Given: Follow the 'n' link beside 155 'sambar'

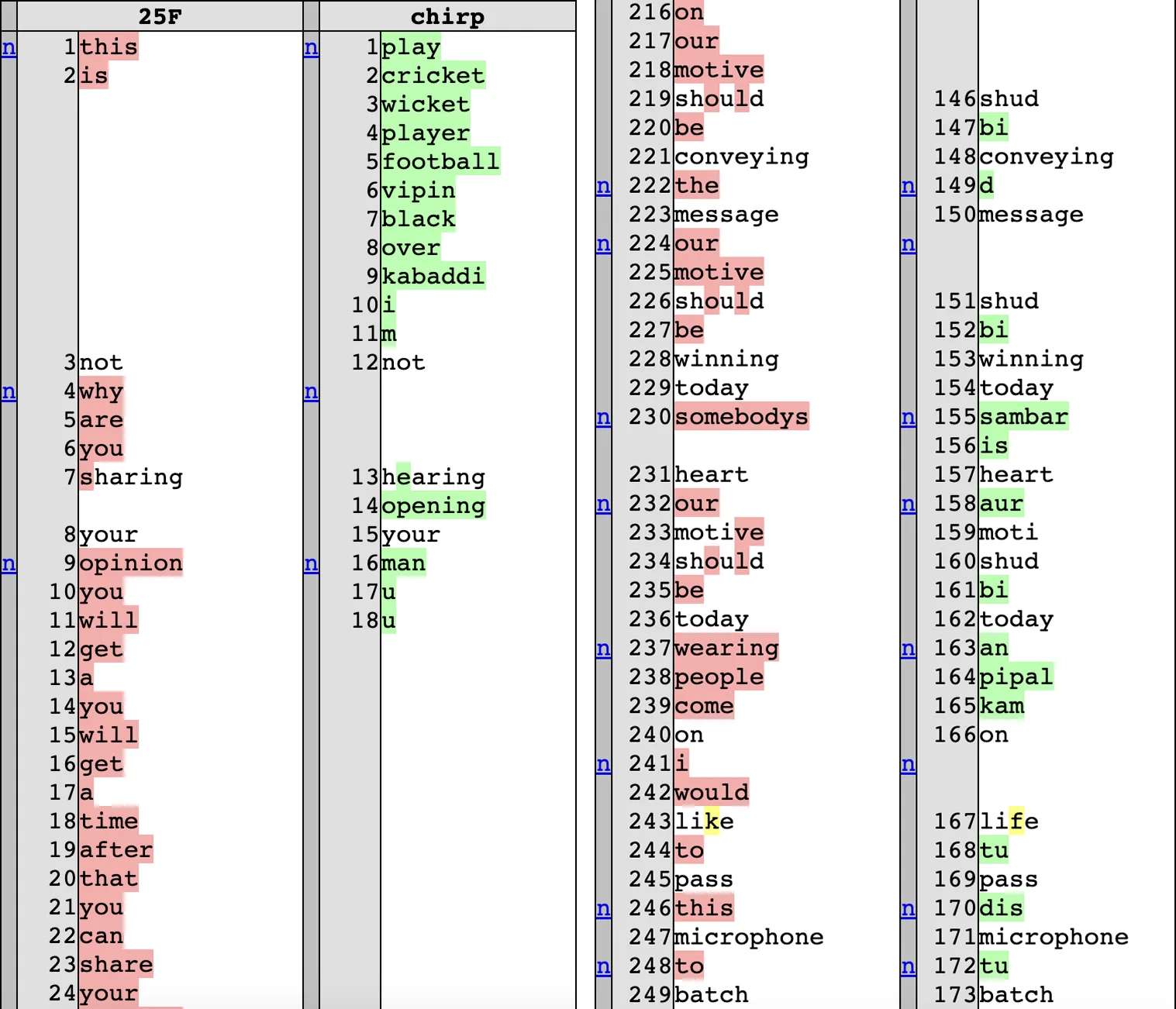Looking at the screenshot, I should (x=908, y=418).
